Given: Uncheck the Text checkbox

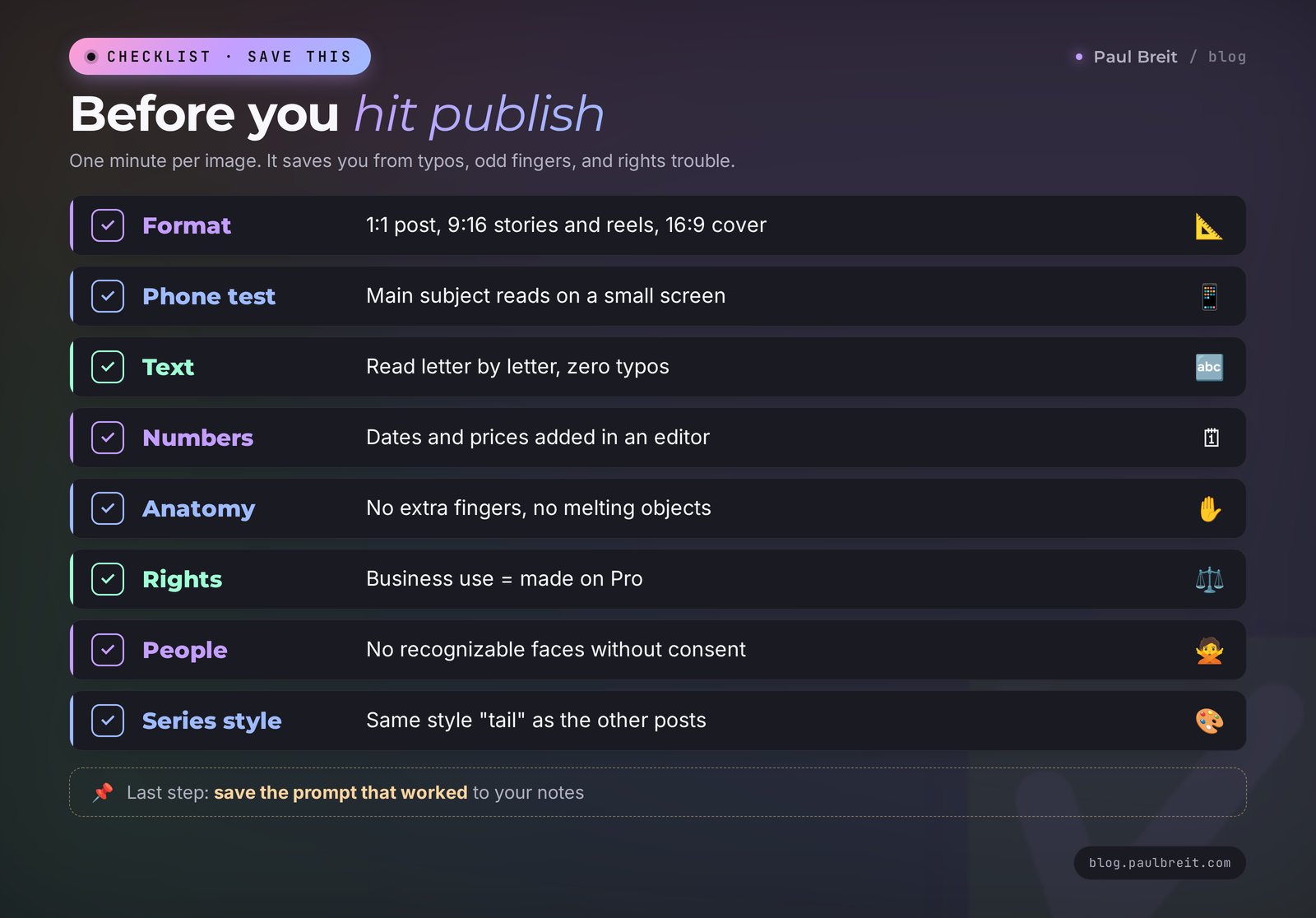Looking at the screenshot, I should 108,367.
